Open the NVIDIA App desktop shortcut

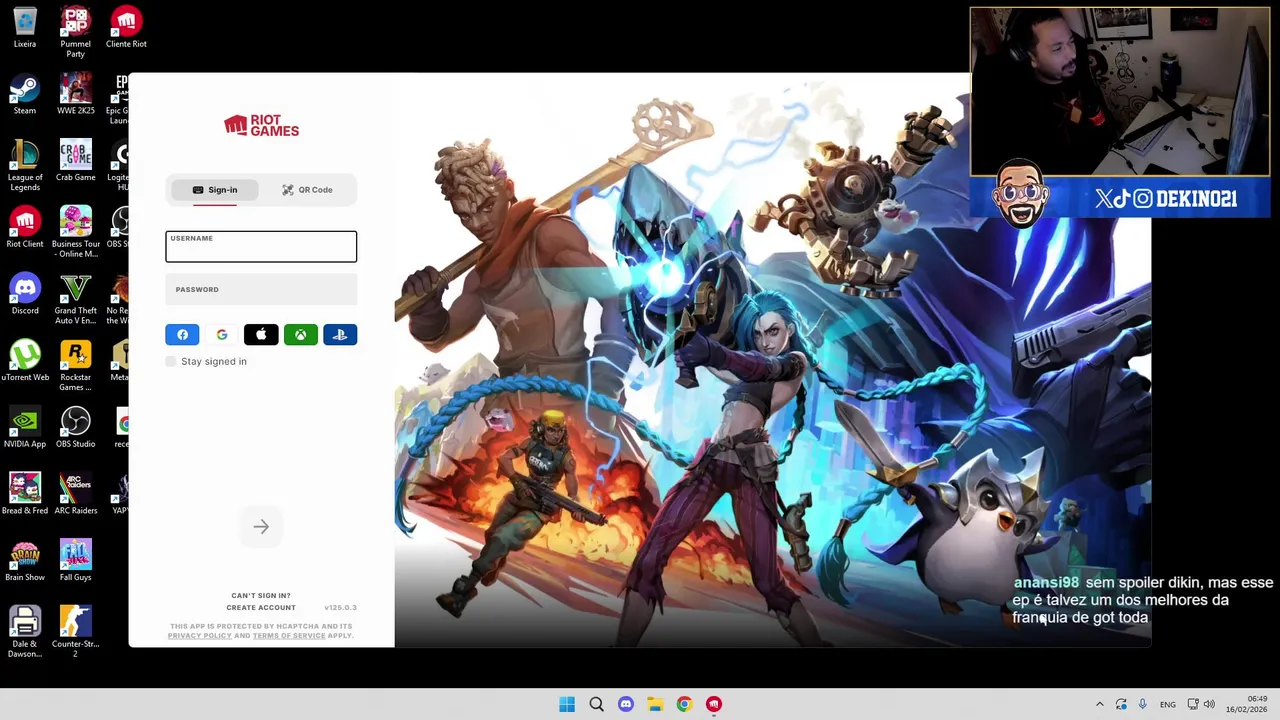25,428
